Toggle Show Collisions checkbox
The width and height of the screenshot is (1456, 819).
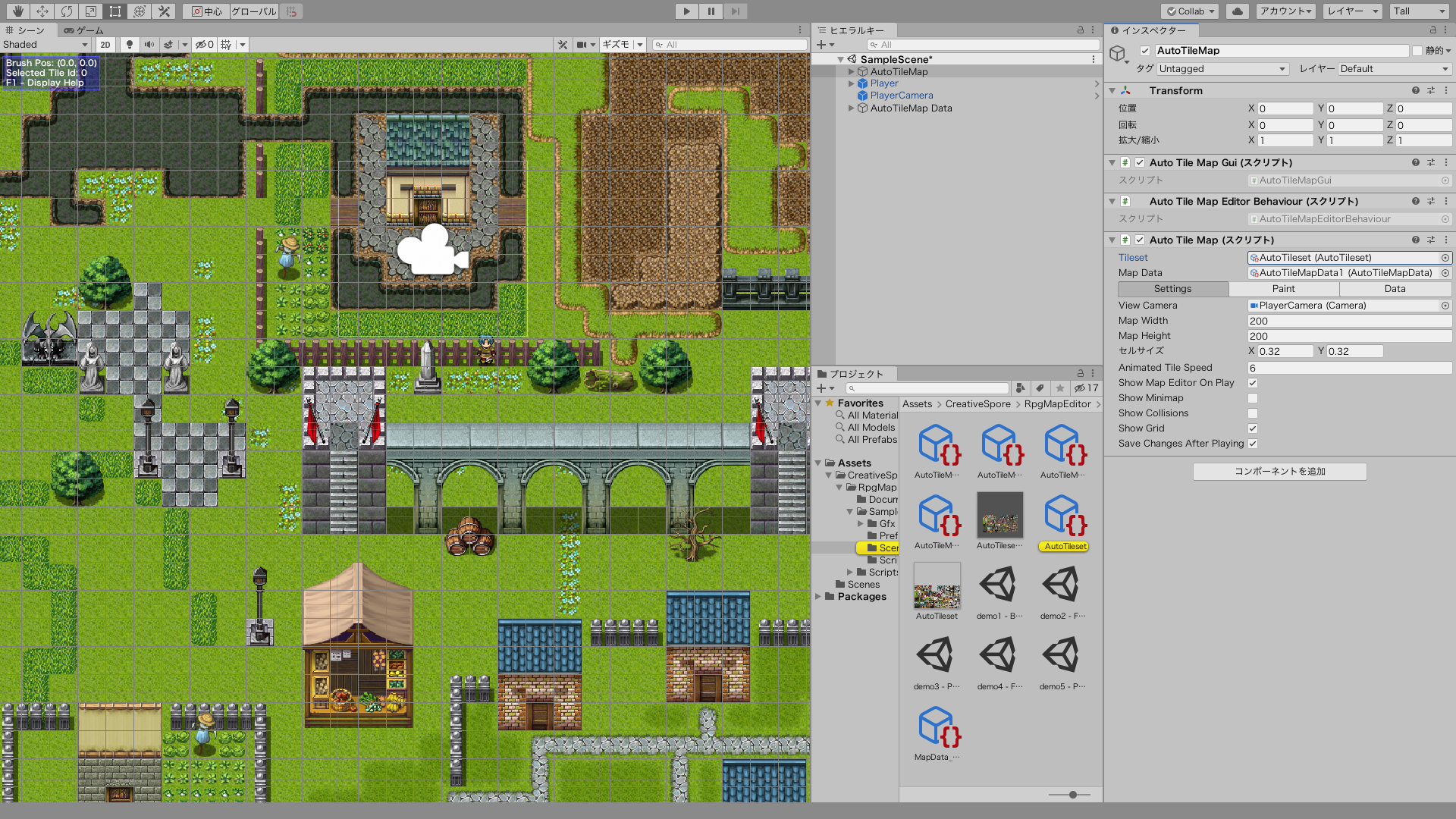pyautogui.click(x=1253, y=413)
